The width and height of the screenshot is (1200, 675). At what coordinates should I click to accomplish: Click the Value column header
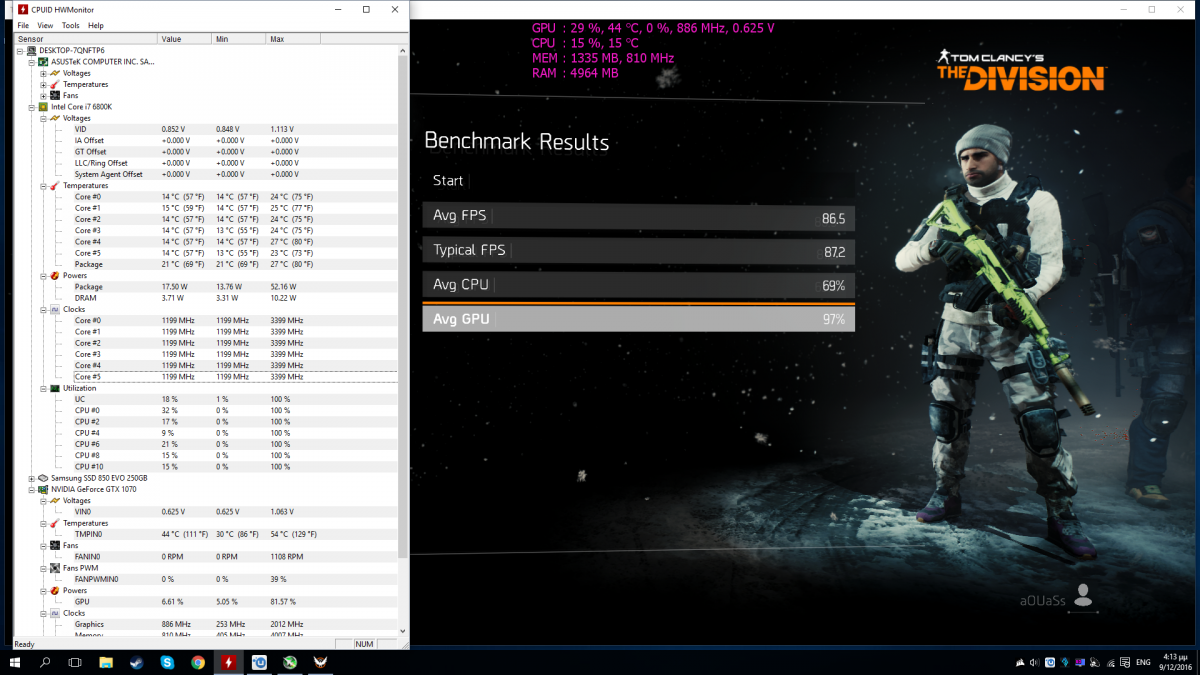click(185, 38)
